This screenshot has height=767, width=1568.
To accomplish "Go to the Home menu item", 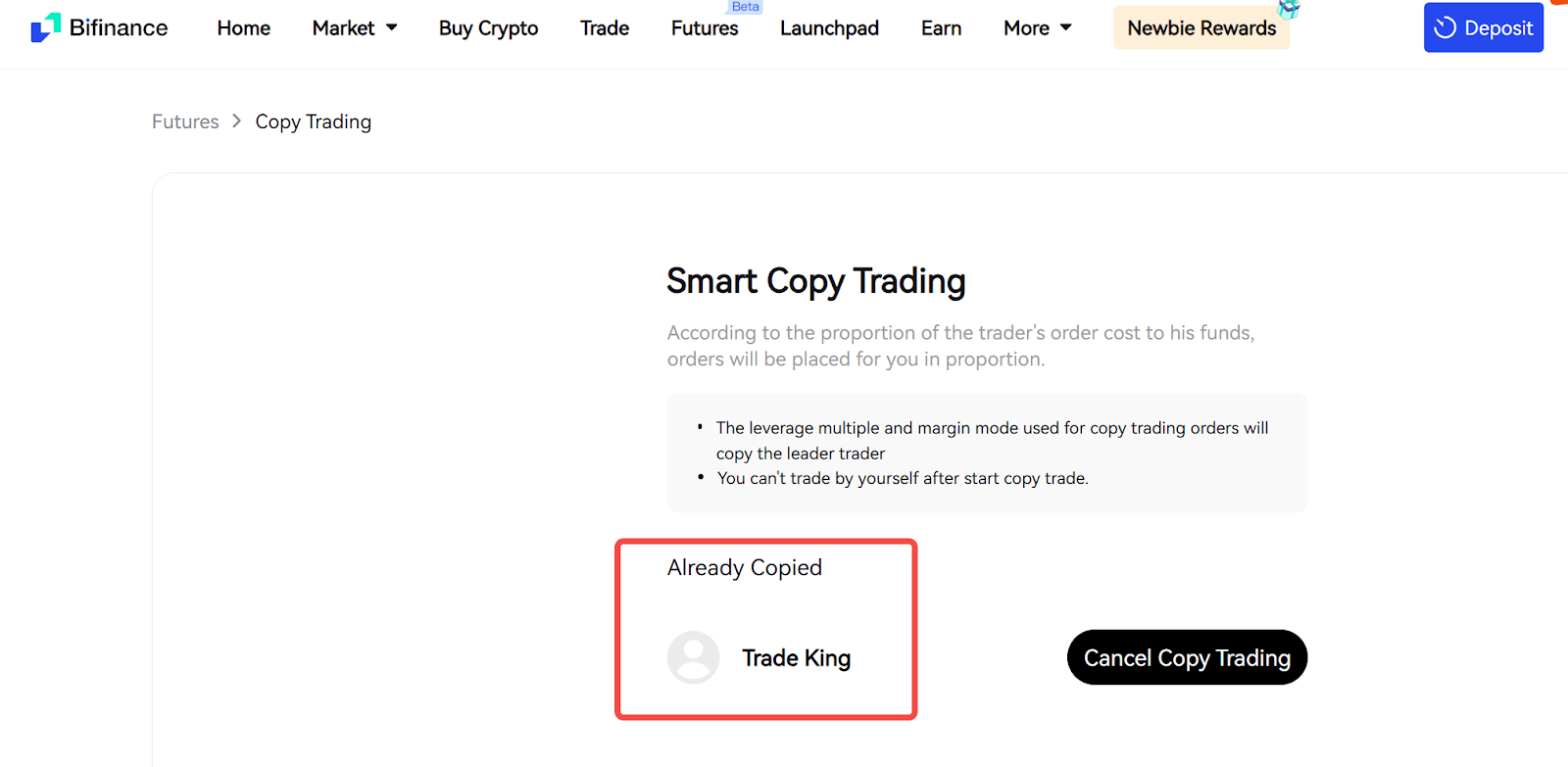I will pos(243,28).
